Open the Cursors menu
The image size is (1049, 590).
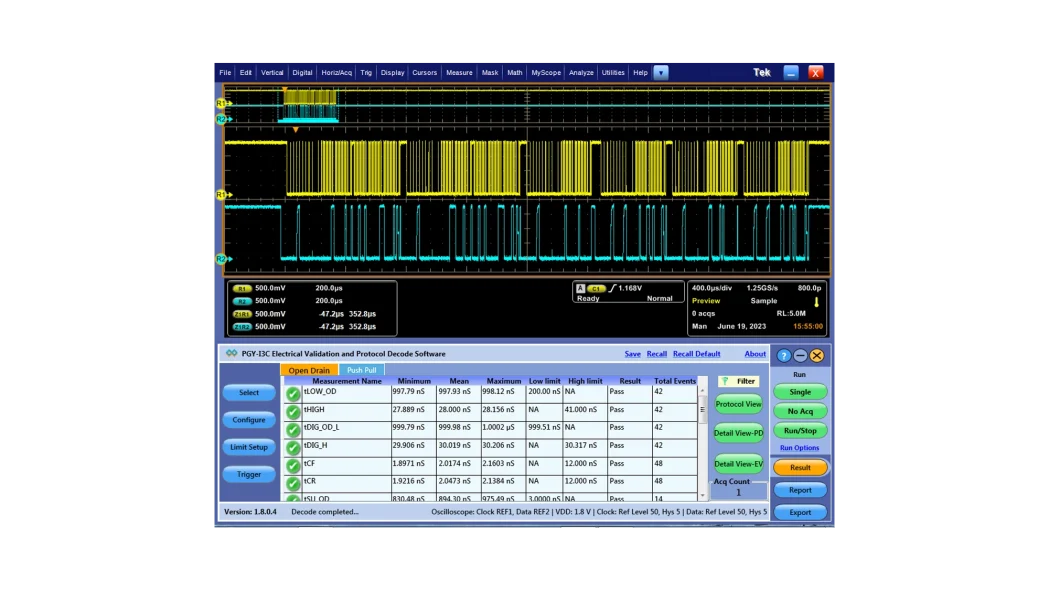(x=424, y=72)
